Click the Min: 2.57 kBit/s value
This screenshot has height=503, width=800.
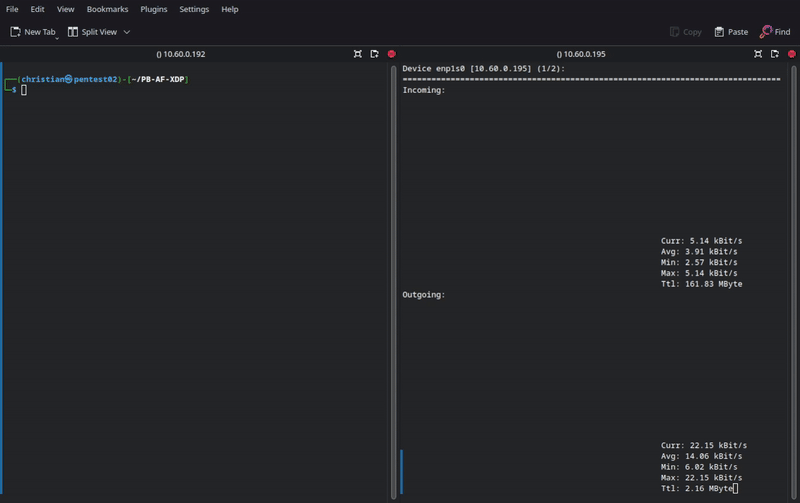(x=699, y=262)
